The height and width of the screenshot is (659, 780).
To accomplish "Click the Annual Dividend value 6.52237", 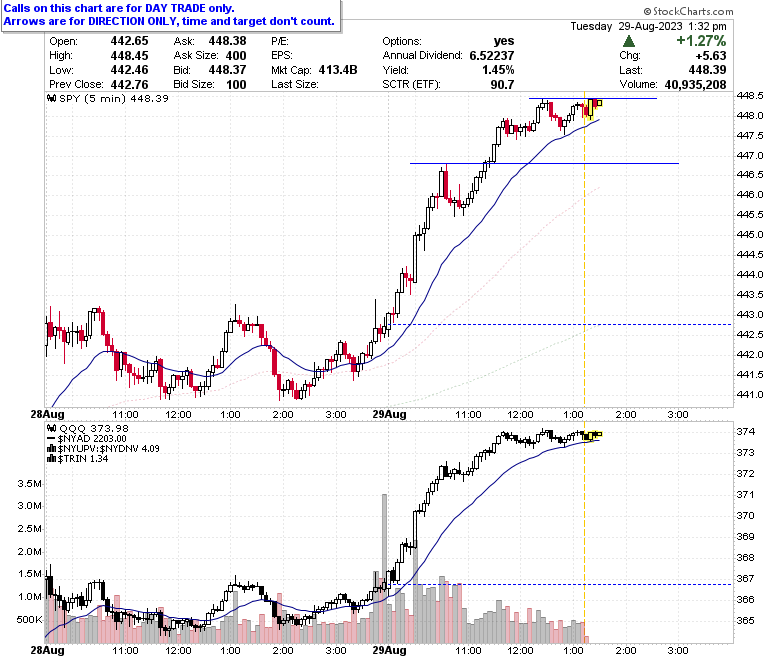I will 492,56.
